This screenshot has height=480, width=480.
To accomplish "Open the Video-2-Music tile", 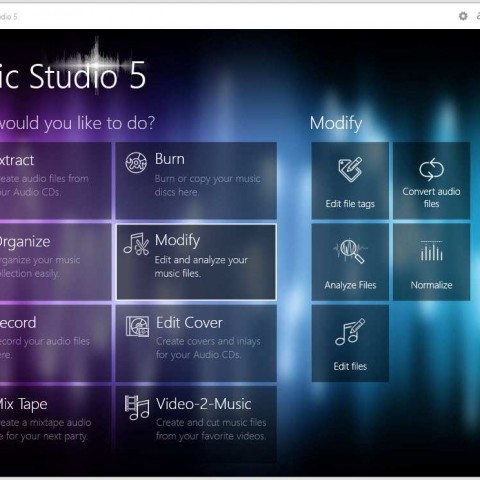I will coord(196,424).
